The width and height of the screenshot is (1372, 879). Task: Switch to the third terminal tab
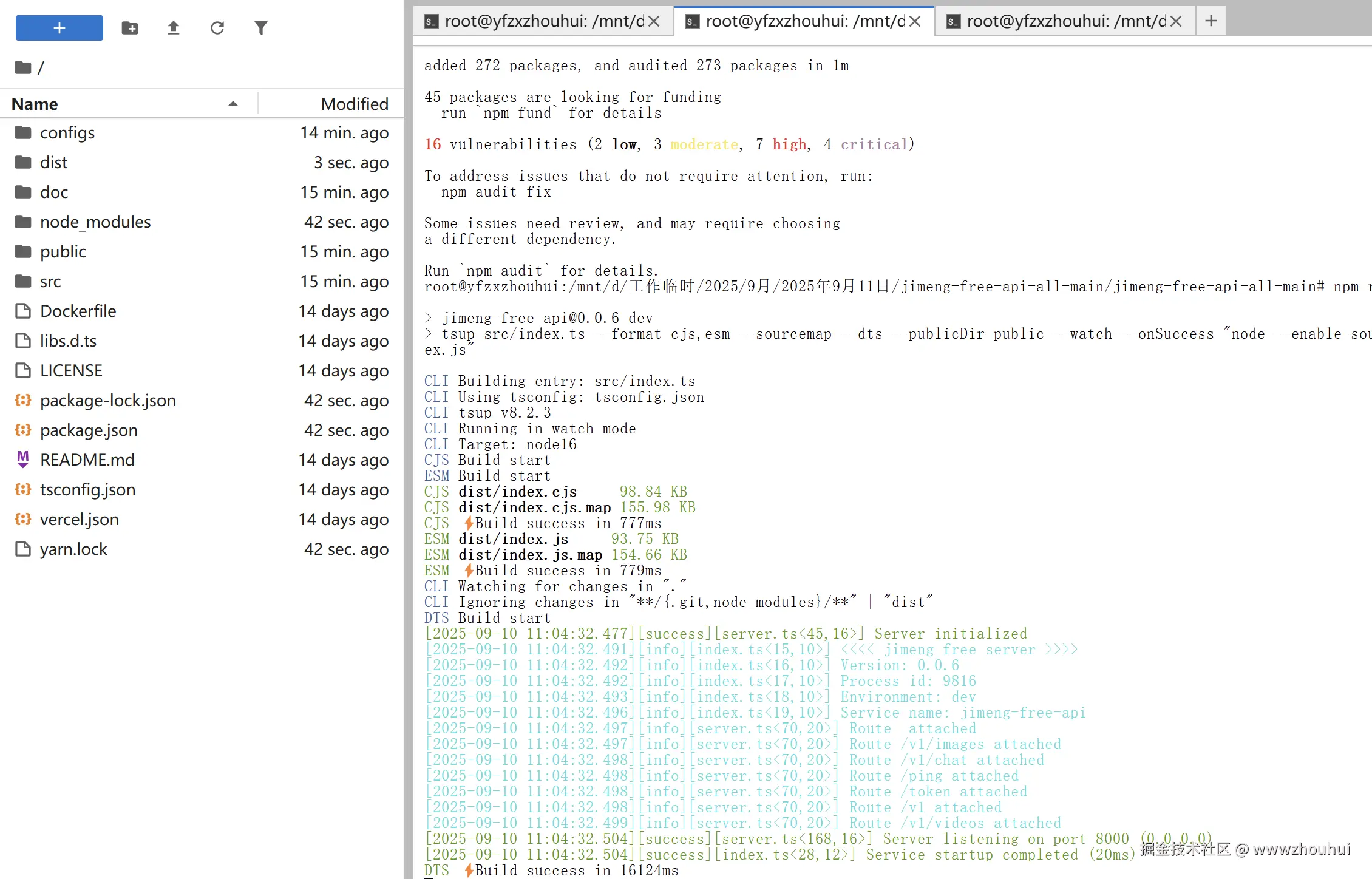(1066, 21)
